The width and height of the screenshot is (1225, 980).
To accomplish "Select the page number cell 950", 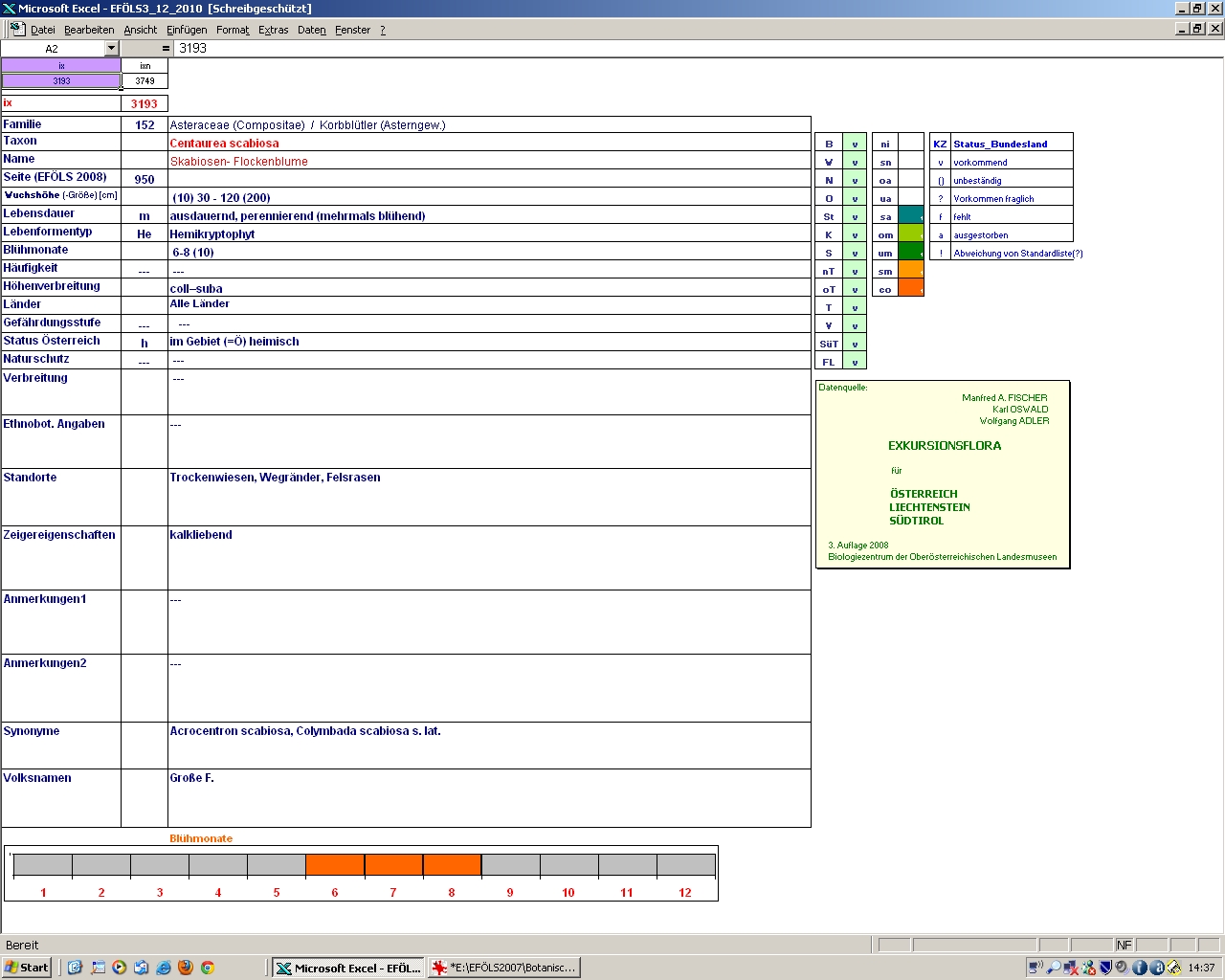I will [x=145, y=179].
